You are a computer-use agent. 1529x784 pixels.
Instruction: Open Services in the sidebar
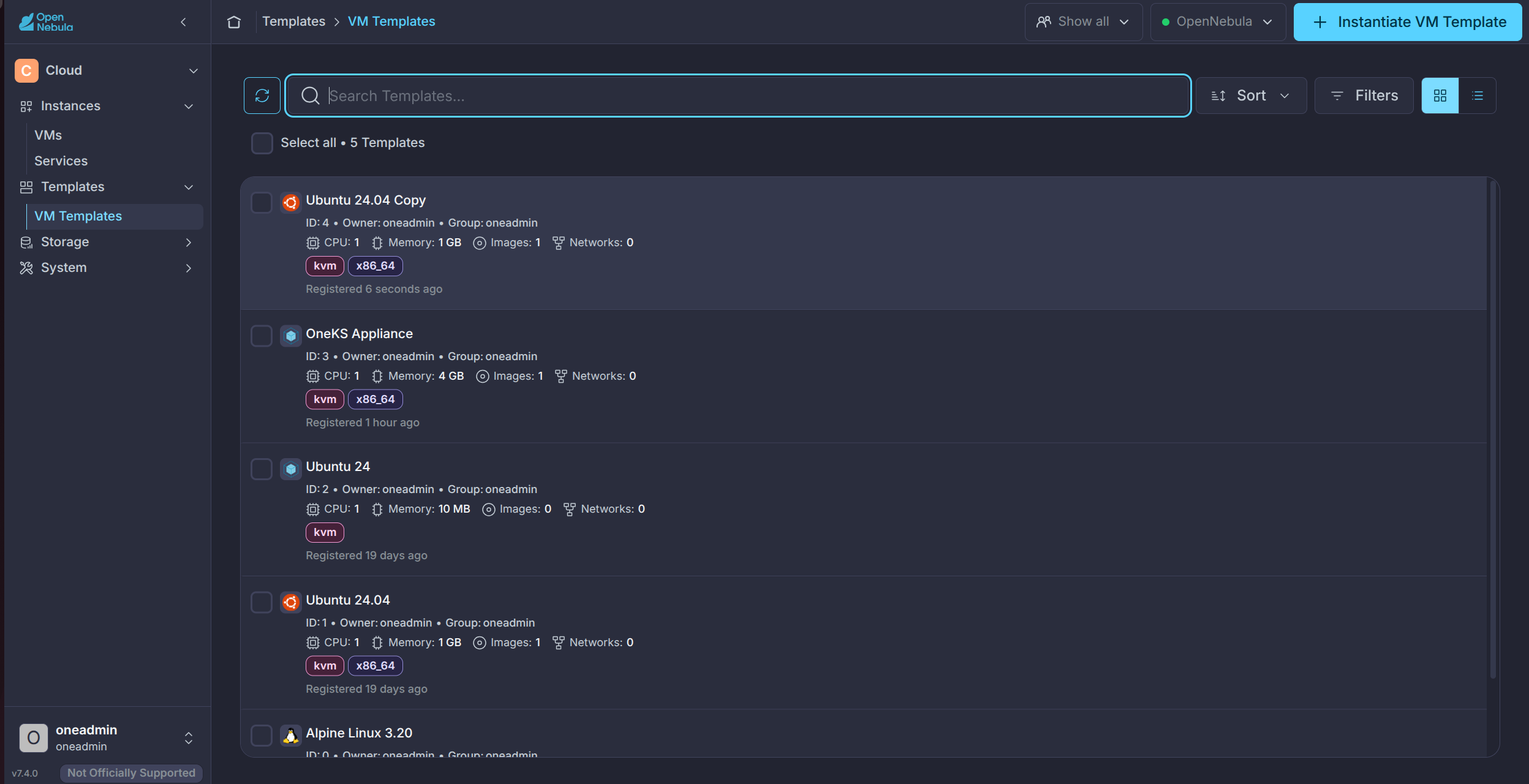pos(61,161)
